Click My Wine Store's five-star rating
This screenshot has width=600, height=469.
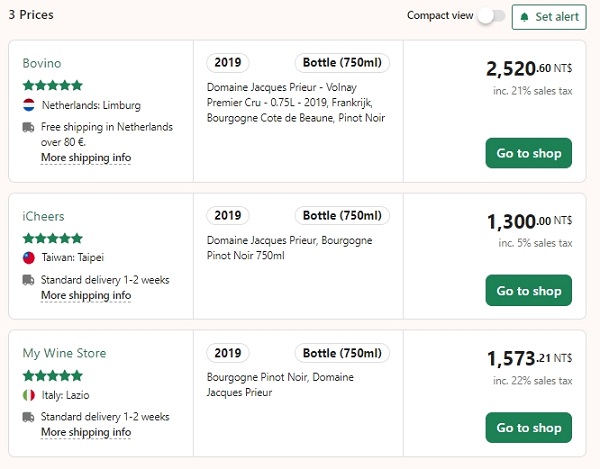pos(53,376)
